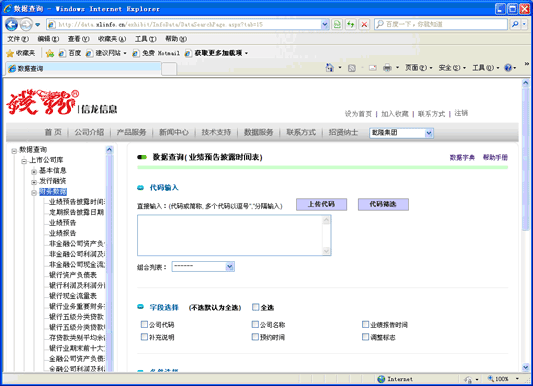
Task: Click the code textarea down scroll arrow
Action: point(326,251)
